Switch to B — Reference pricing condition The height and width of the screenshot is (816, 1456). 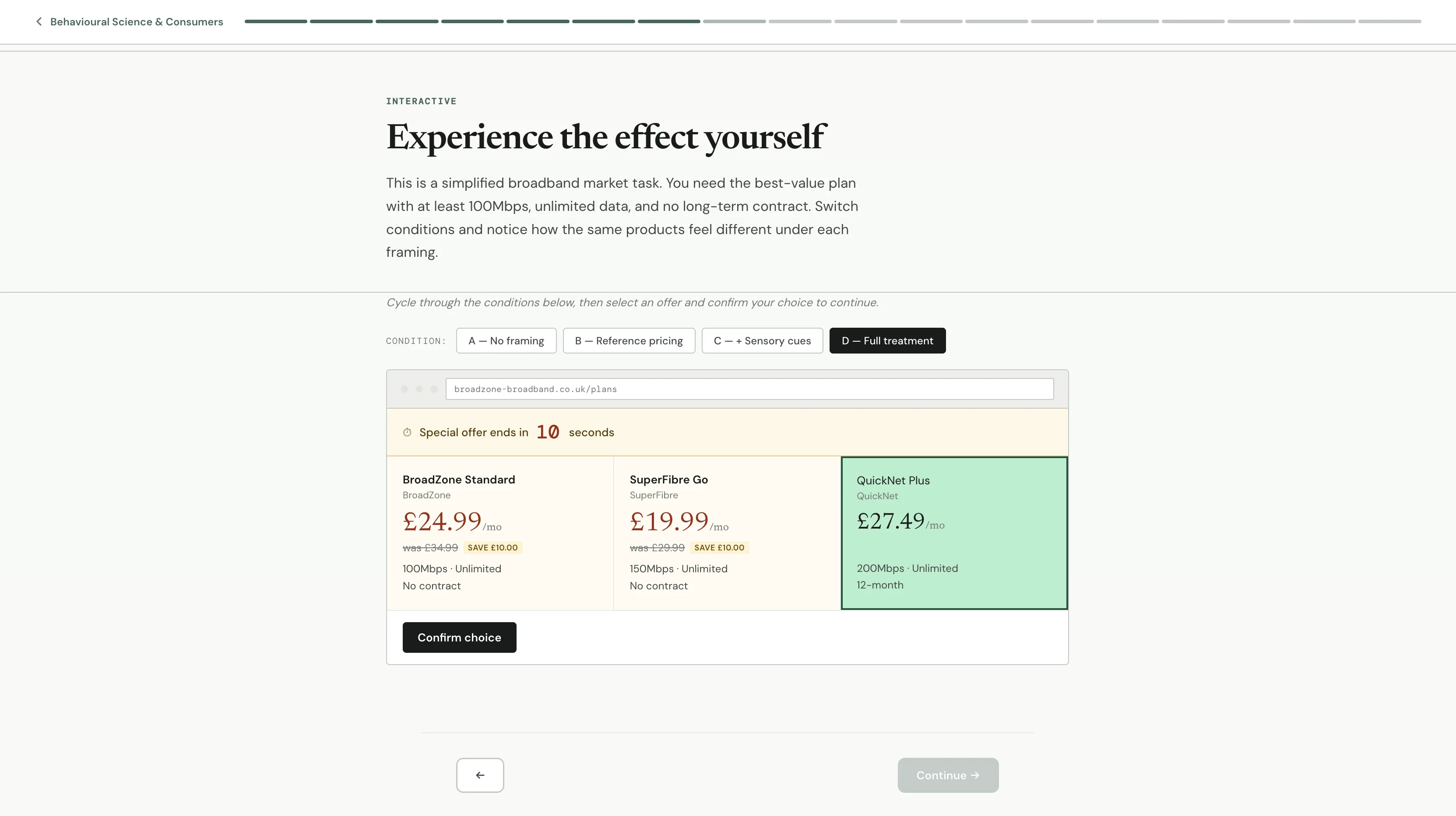pos(629,340)
